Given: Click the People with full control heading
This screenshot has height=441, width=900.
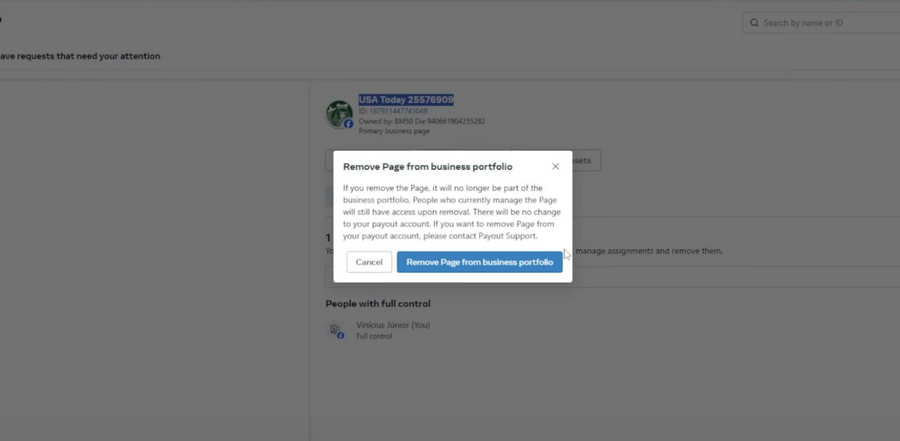Looking at the screenshot, I should pos(378,303).
